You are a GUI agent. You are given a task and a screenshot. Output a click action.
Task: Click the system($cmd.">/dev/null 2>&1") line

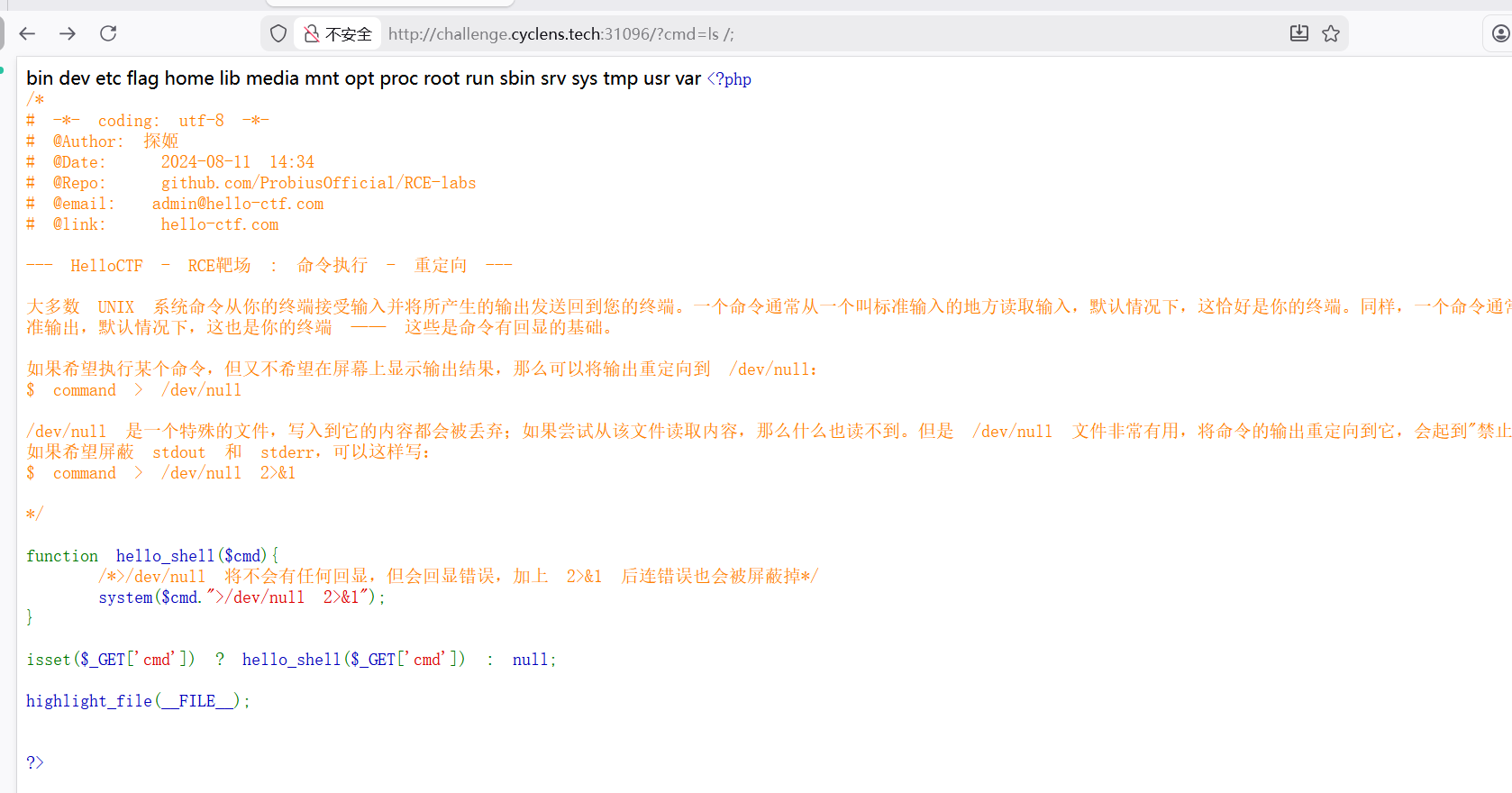click(242, 597)
